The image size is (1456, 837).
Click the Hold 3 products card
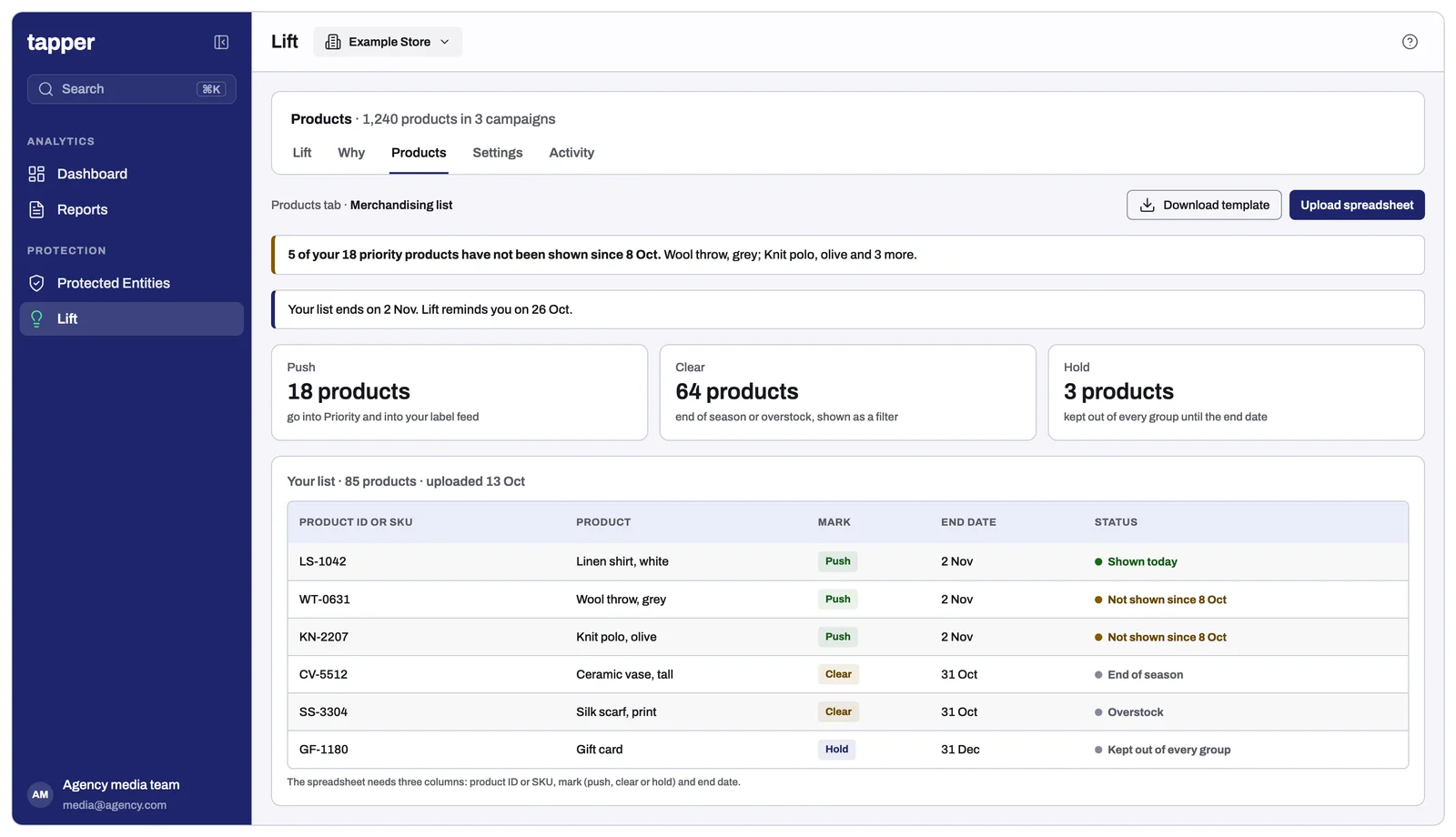click(x=1236, y=392)
